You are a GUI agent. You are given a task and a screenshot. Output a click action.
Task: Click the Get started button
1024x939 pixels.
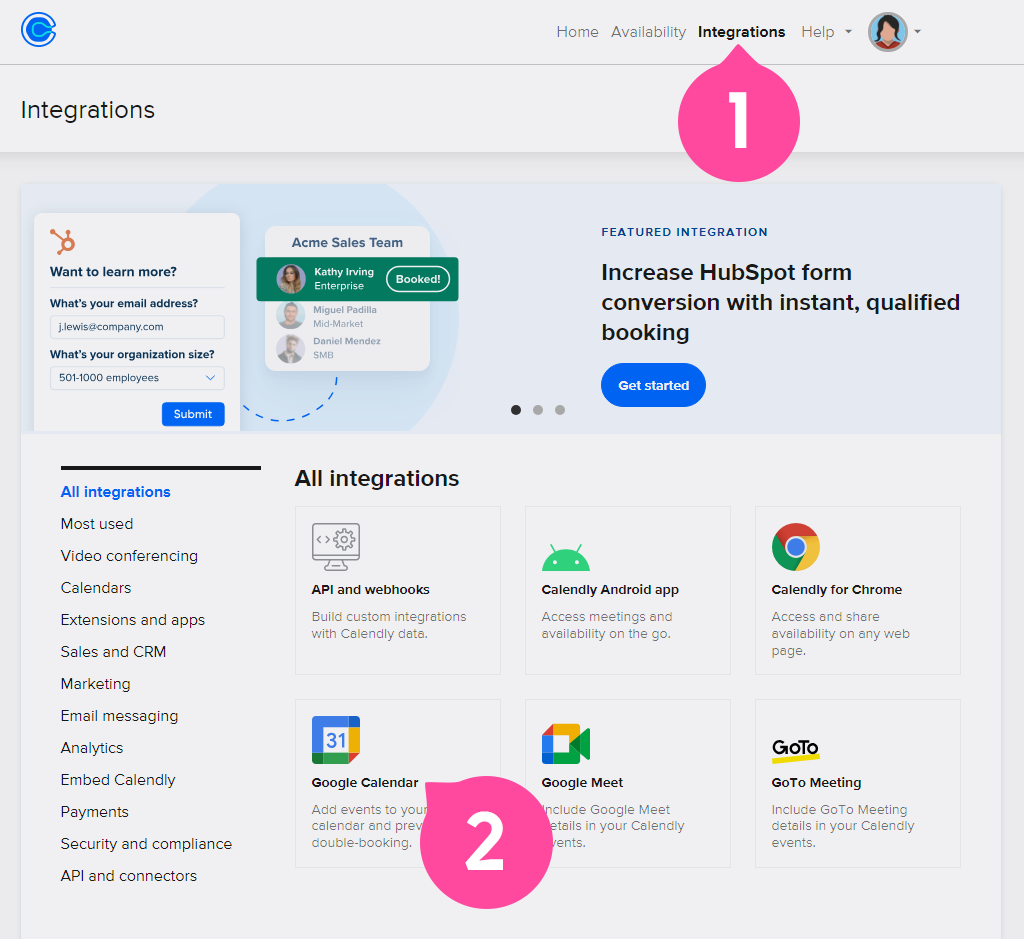click(653, 385)
